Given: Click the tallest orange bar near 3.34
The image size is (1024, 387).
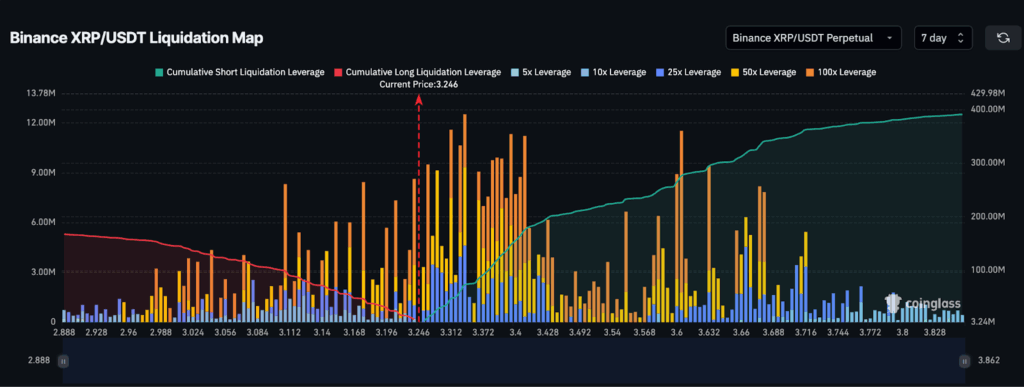Looking at the screenshot, I should click(464, 218).
